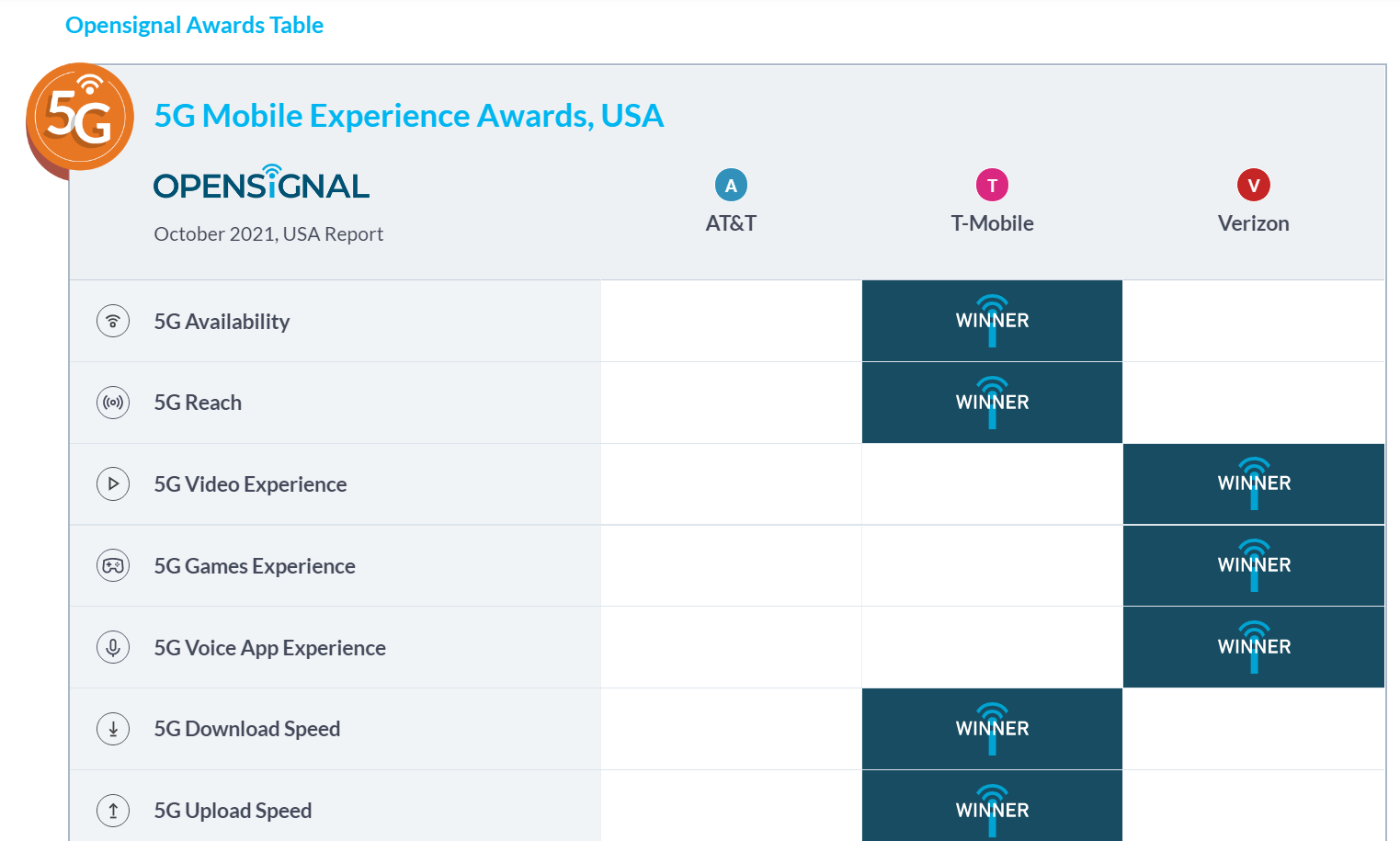
Task: Select the 5G Reach row label
Action: [198, 403]
